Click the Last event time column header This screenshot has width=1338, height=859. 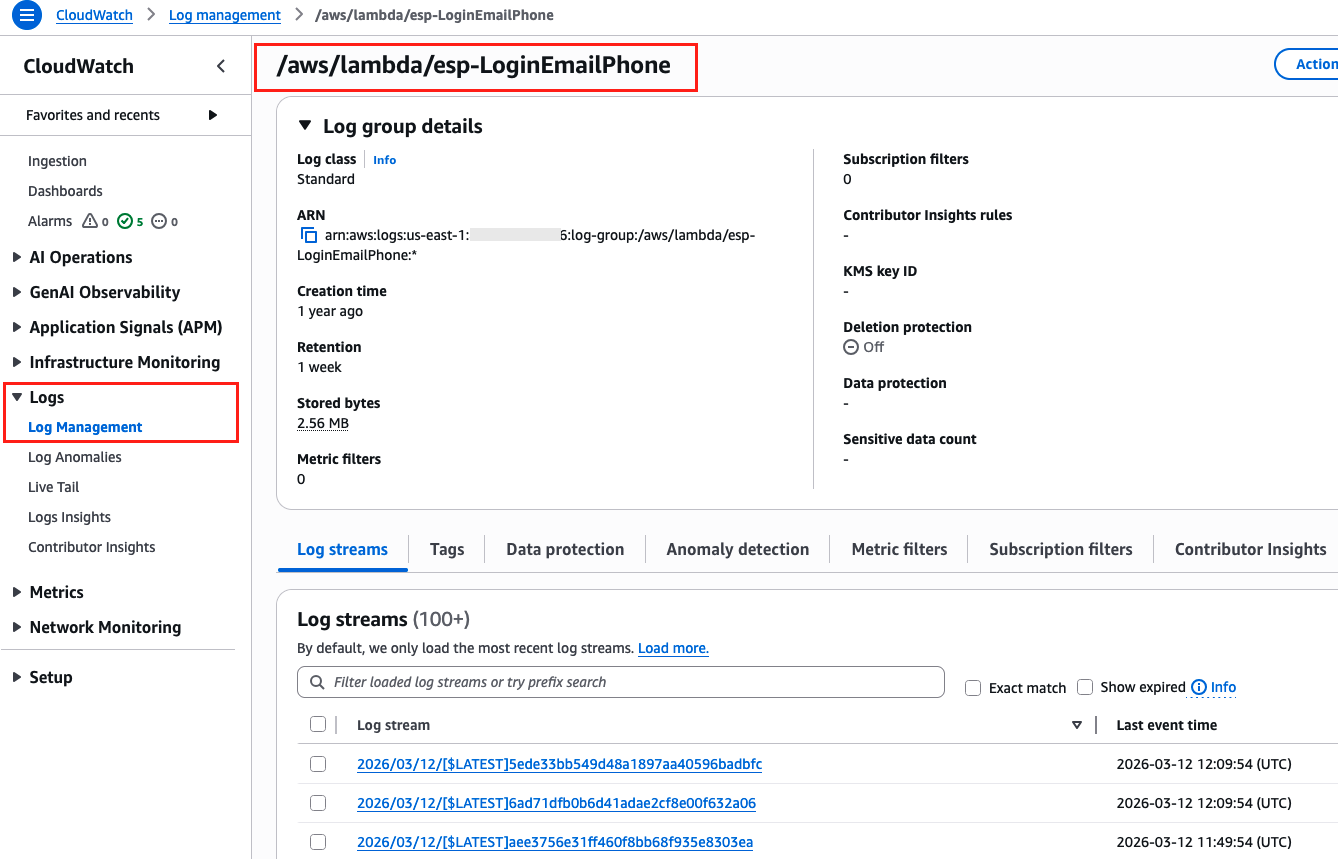1166,725
